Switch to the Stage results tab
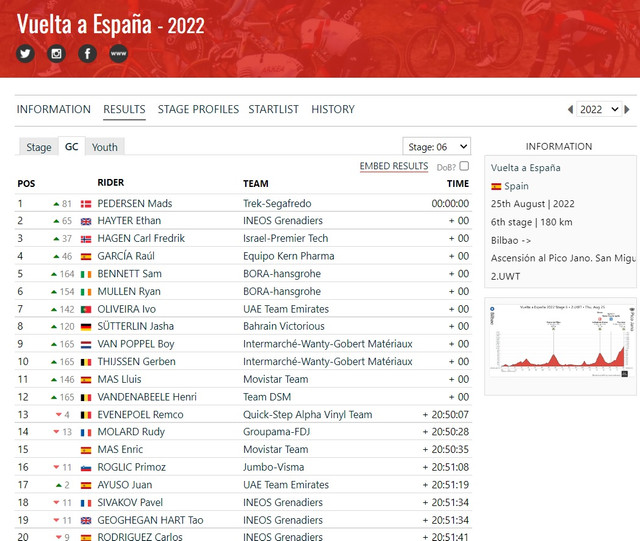 (x=39, y=147)
